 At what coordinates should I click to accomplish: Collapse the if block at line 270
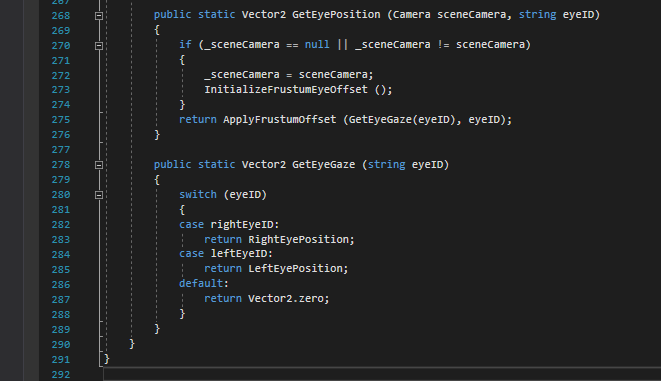click(x=99, y=46)
